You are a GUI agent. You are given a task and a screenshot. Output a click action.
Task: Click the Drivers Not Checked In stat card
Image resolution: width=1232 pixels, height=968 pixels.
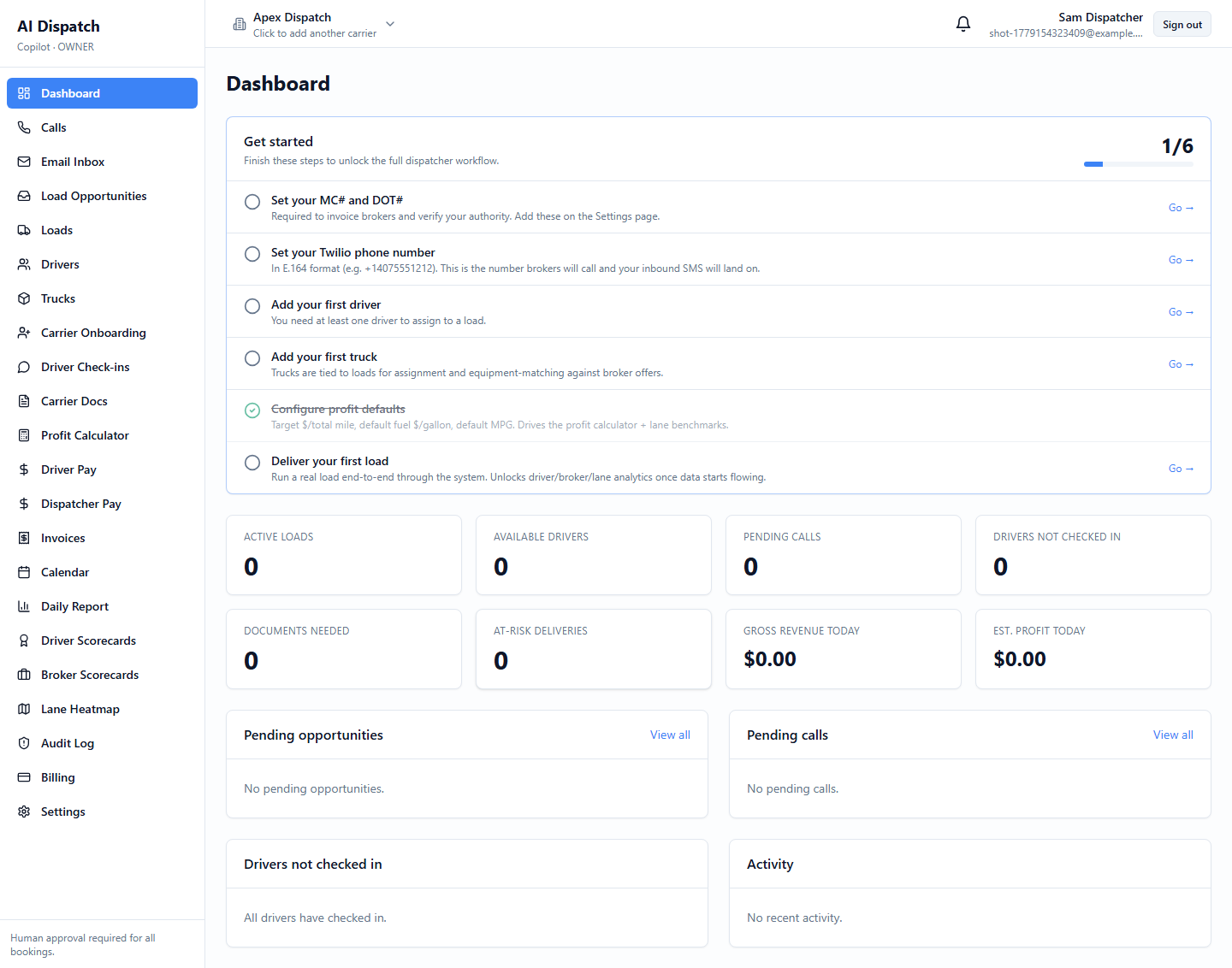click(x=1093, y=555)
